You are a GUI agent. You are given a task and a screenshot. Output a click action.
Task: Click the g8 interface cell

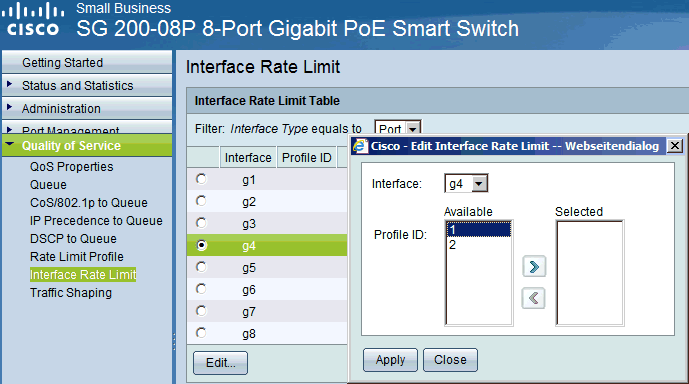click(249, 333)
